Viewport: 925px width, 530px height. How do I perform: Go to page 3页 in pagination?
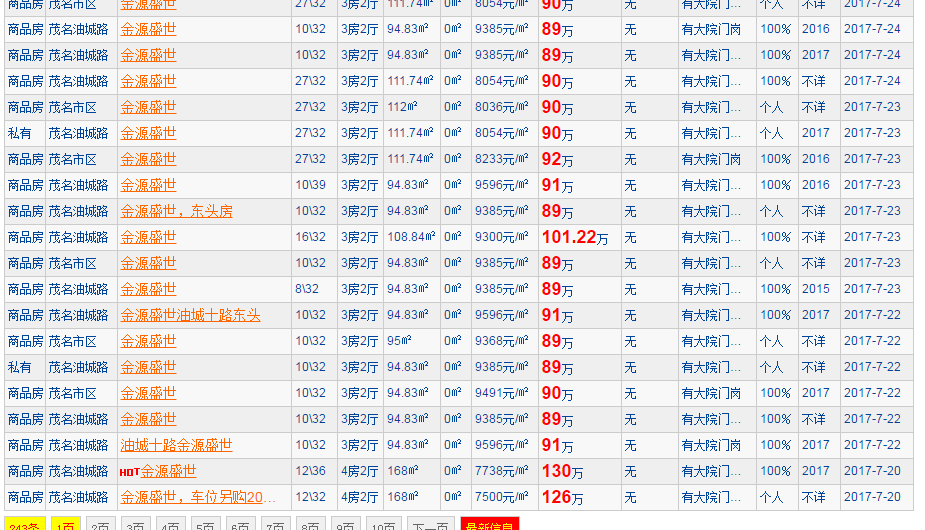[x=135, y=524]
